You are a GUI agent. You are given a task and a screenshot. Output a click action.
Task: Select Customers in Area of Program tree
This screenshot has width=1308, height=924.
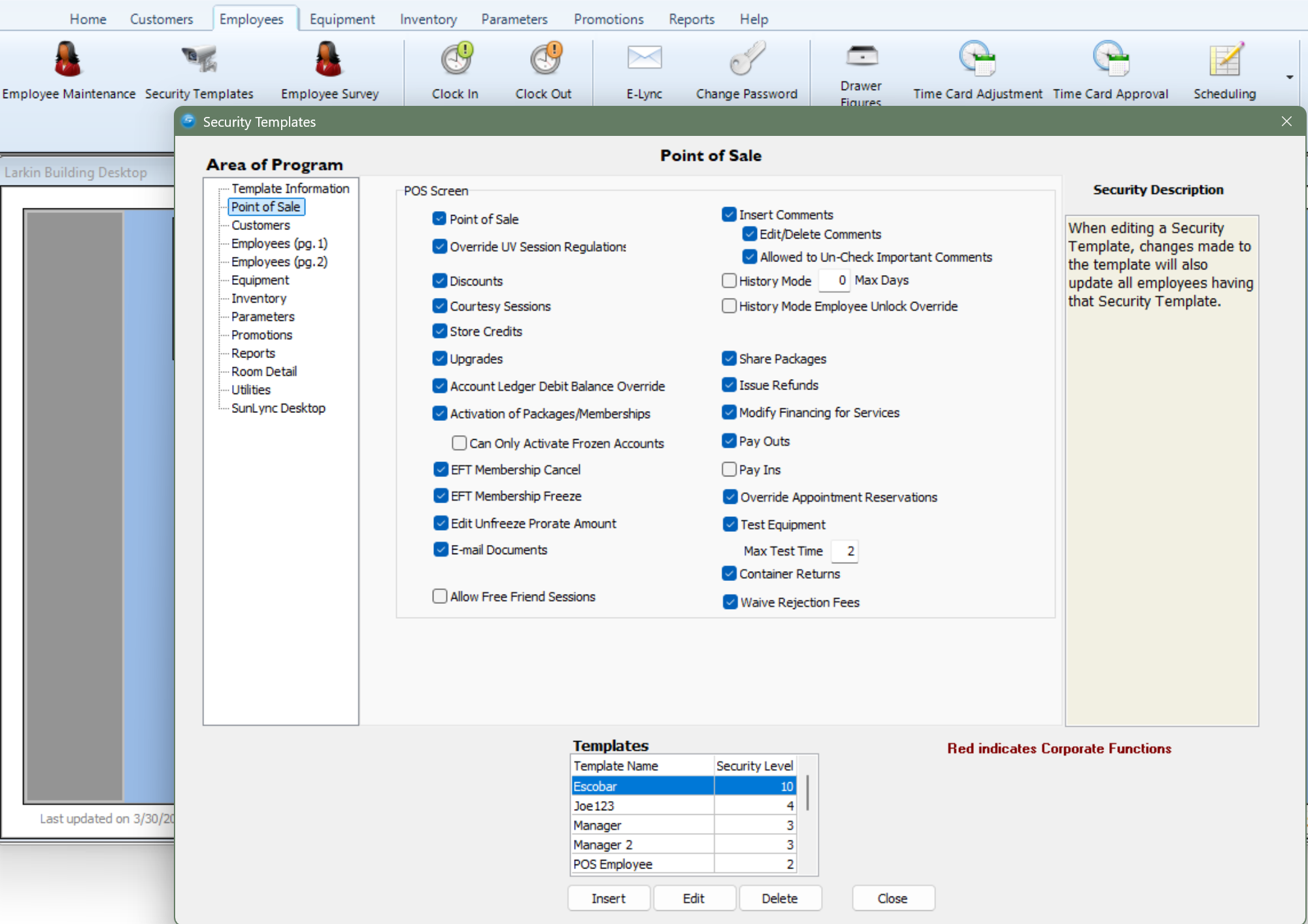260,225
